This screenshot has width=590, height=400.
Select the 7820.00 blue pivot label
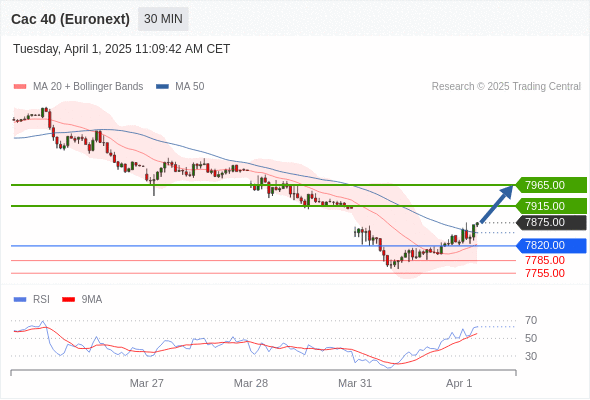(551, 245)
